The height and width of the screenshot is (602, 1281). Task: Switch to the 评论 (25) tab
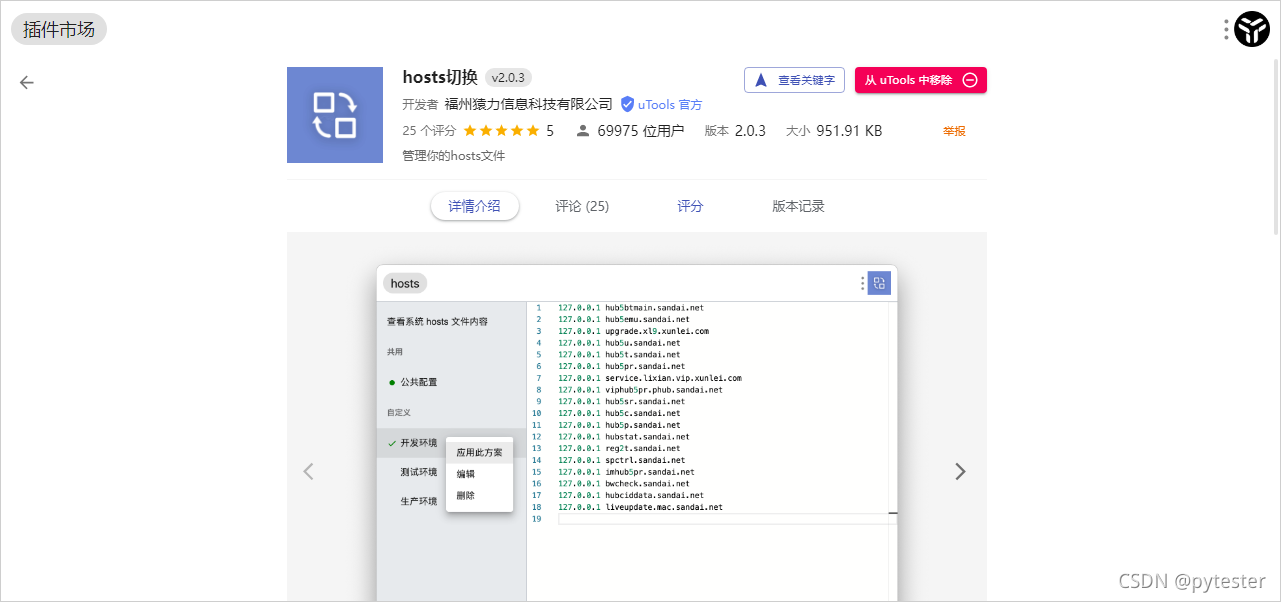pyautogui.click(x=582, y=206)
